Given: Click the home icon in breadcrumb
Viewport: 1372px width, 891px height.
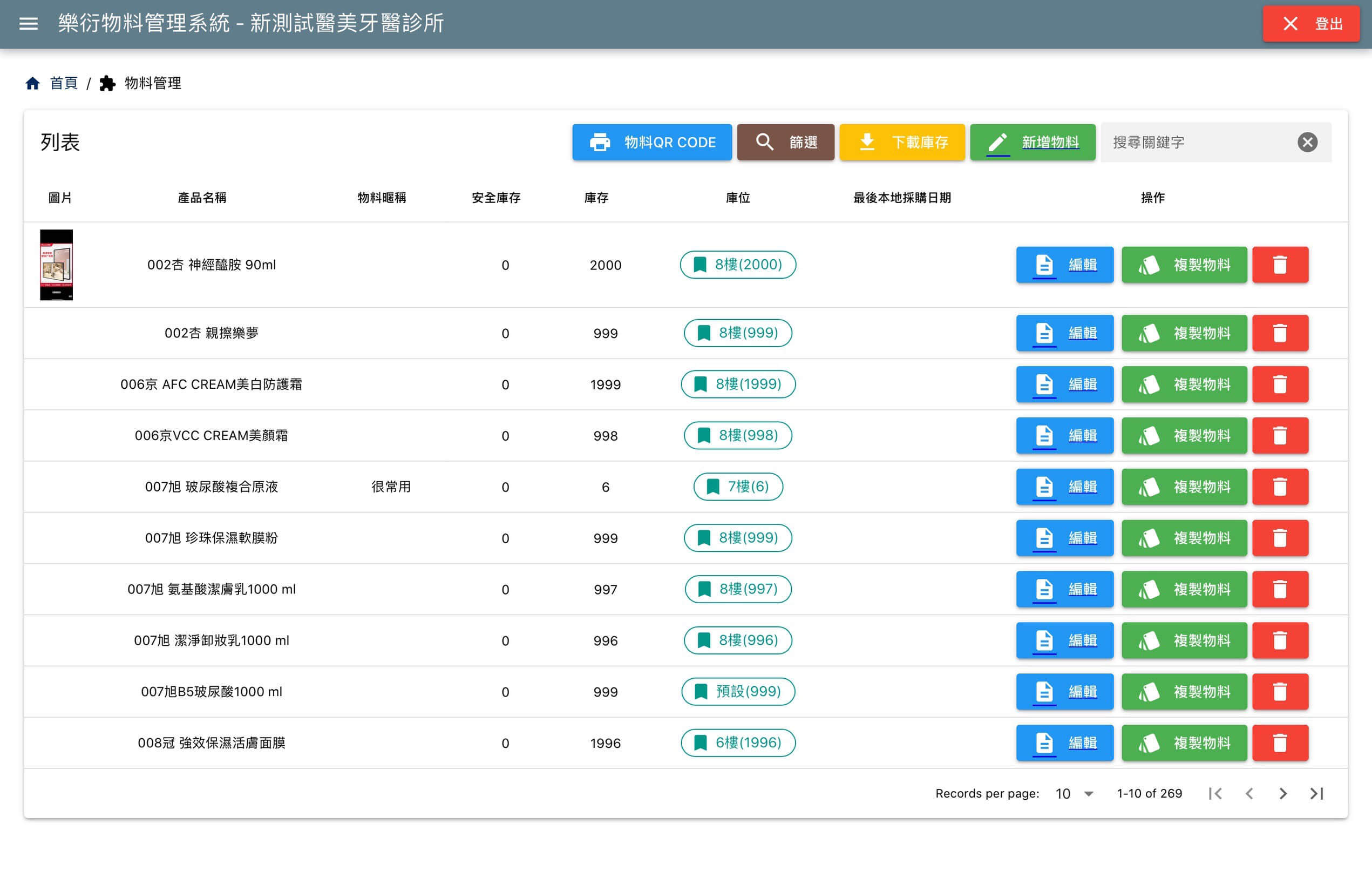Looking at the screenshot, I should (x=32, y=84).
